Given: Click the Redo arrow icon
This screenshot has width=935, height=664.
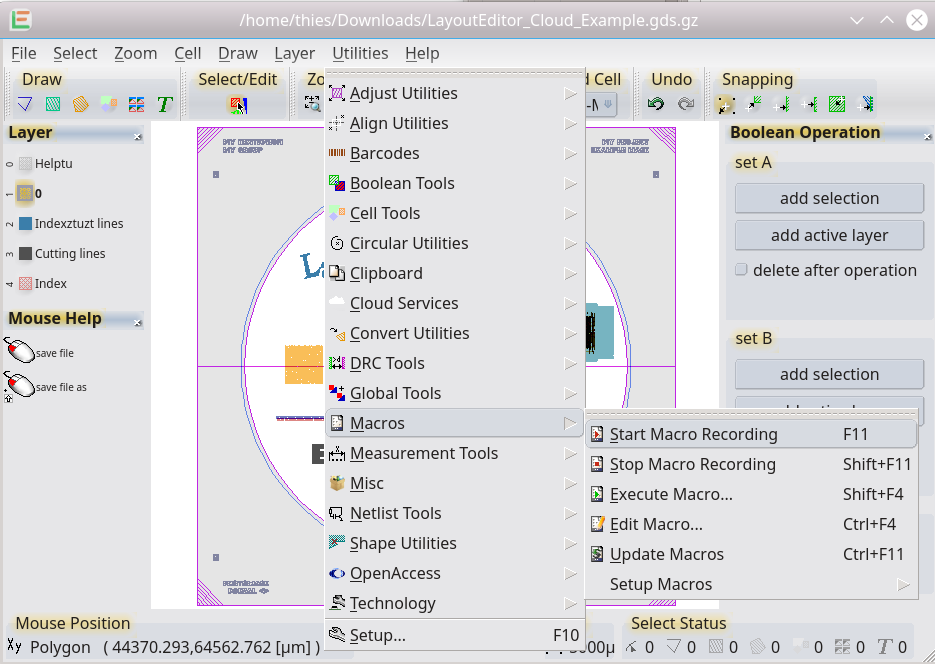Looking at the screenshot, I should pyautogui.click(x=686, y=104).
